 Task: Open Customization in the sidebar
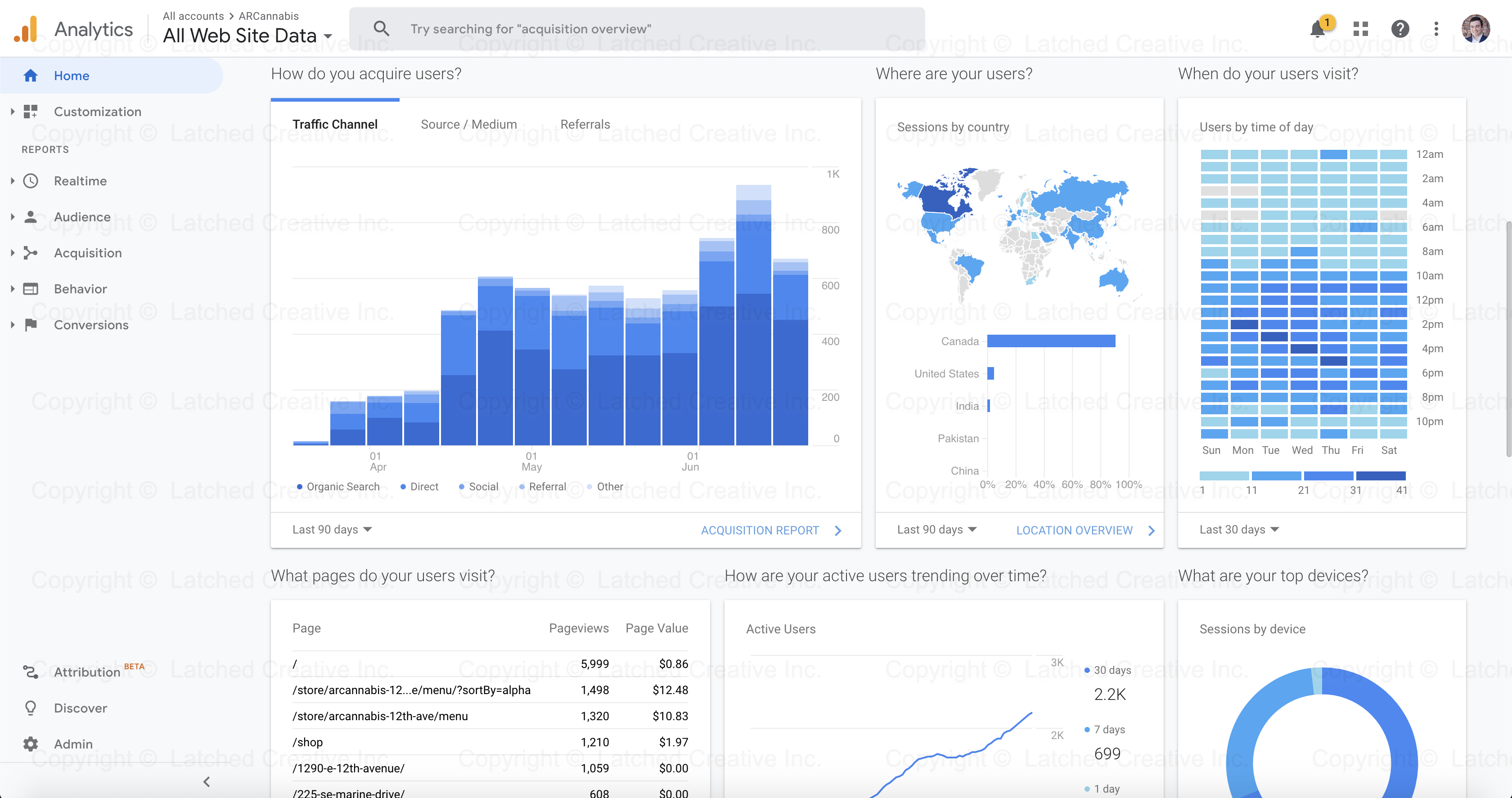click(x=98, y=112)
